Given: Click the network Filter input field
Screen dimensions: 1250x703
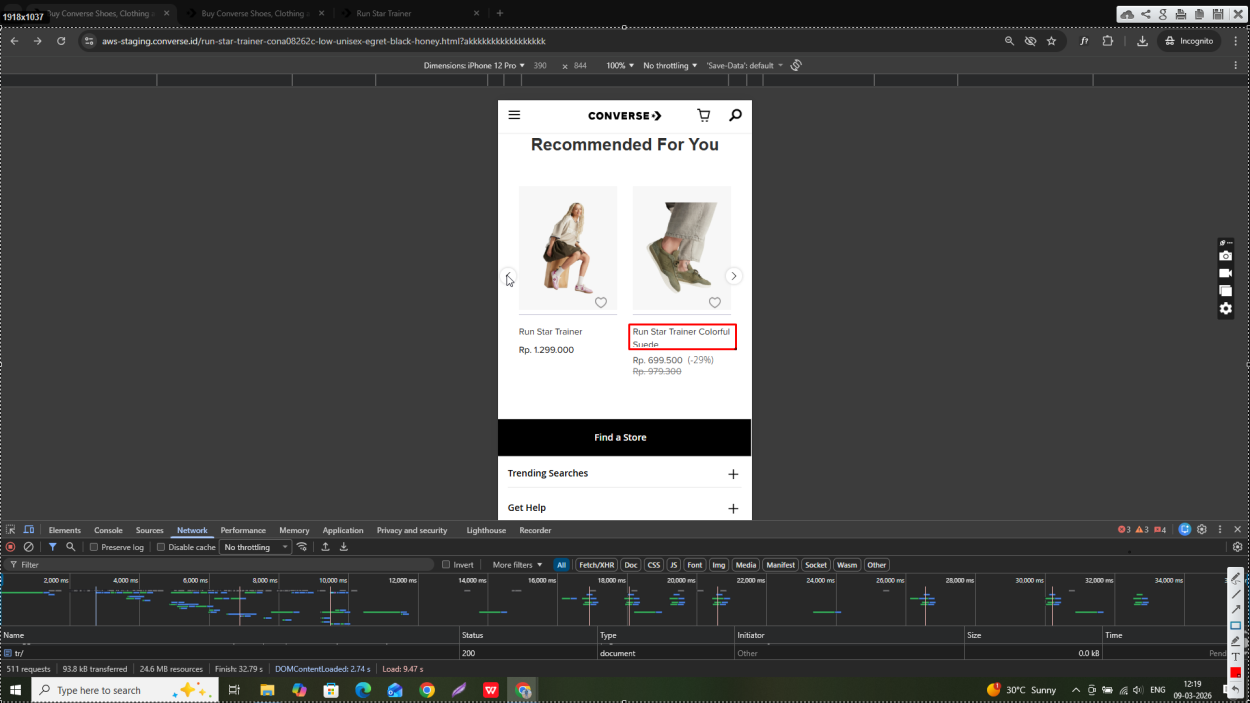Looking at the screenshot, I should tap(220, 565).
